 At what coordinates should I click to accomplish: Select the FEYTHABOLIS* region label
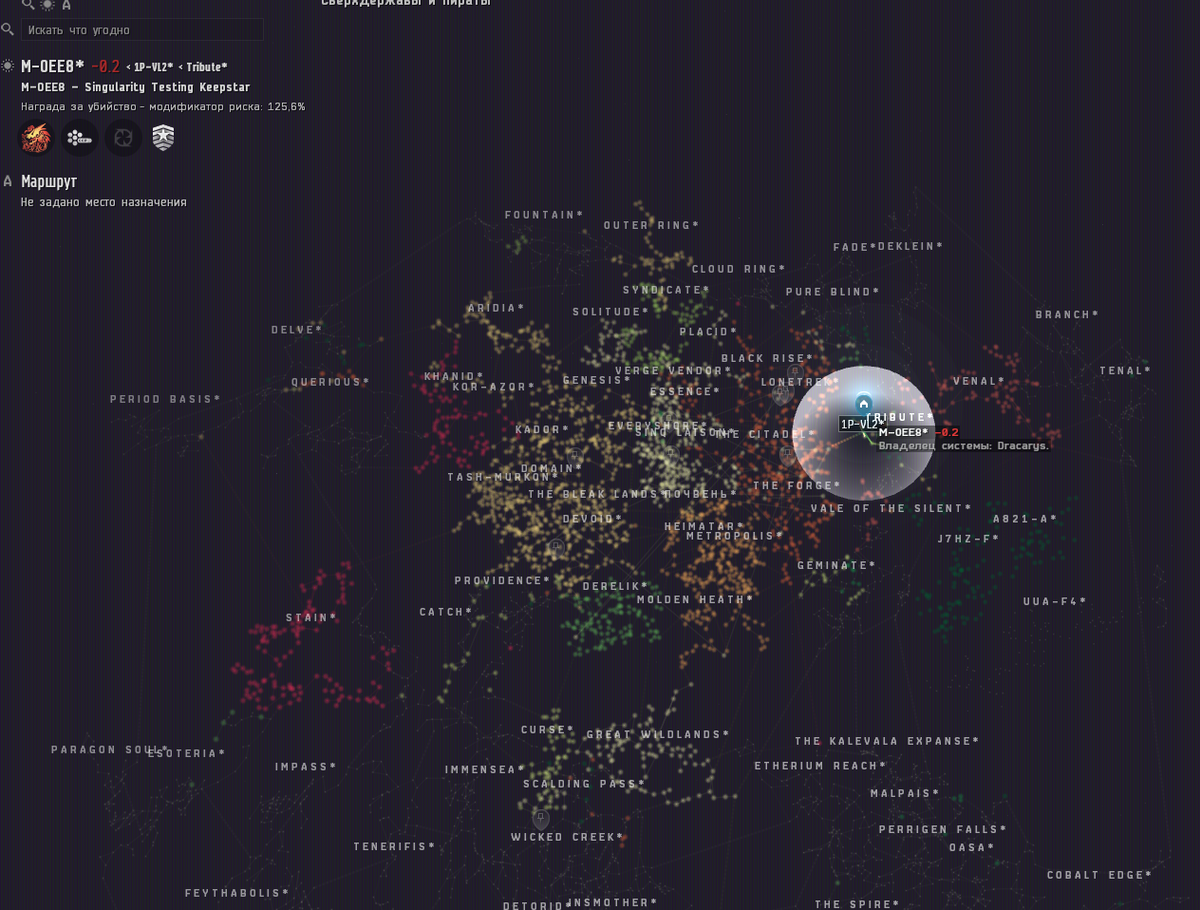click(237, 894)
